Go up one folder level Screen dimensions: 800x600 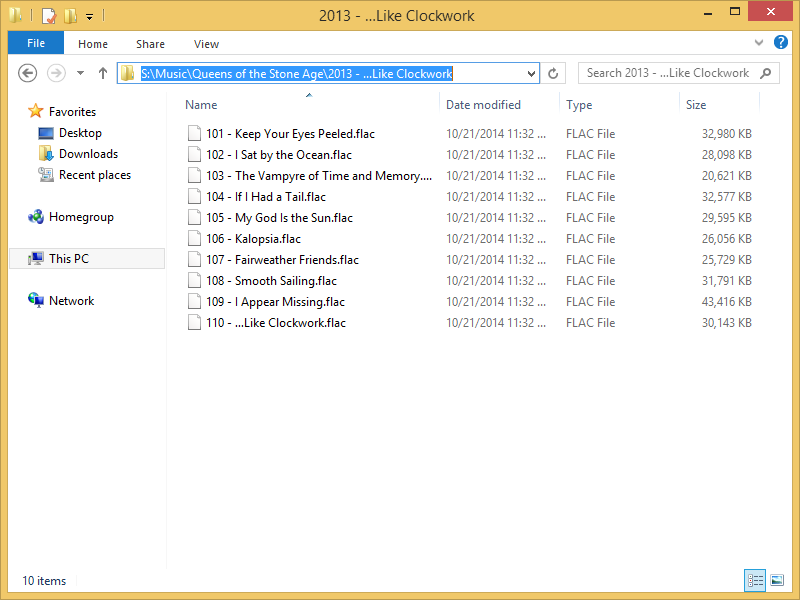[103, 73]
